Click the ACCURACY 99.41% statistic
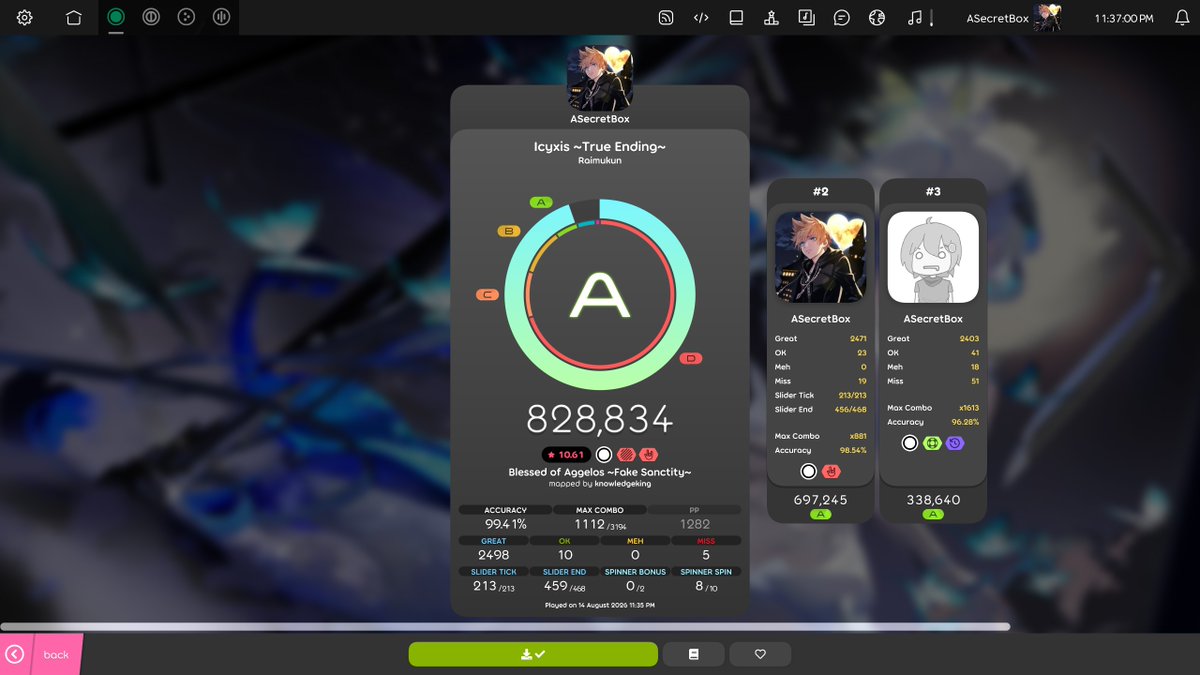The image size is (1200, 675). [x=505, y=518]
